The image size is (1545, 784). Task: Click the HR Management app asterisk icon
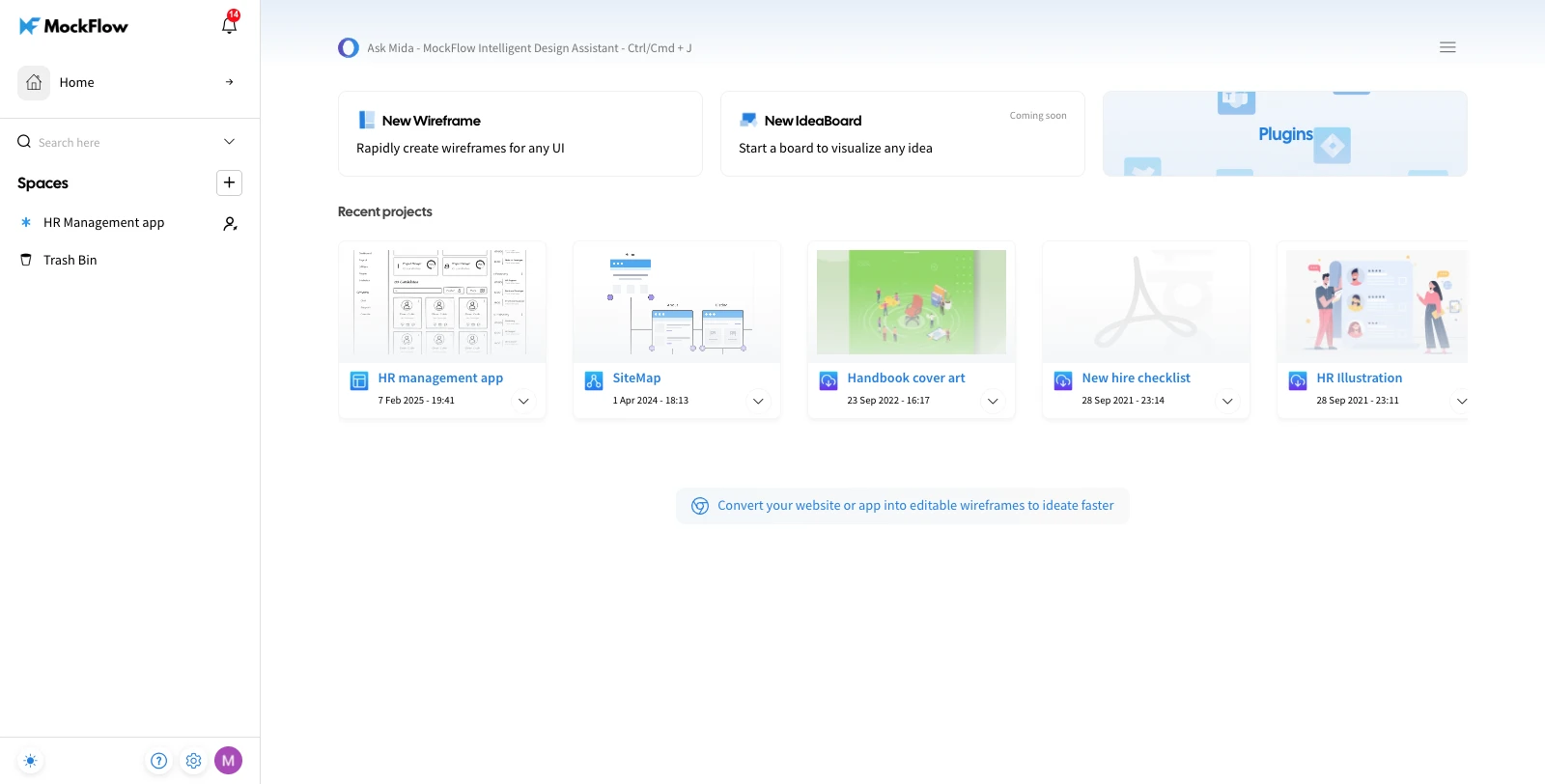click(x=26, y=222)
